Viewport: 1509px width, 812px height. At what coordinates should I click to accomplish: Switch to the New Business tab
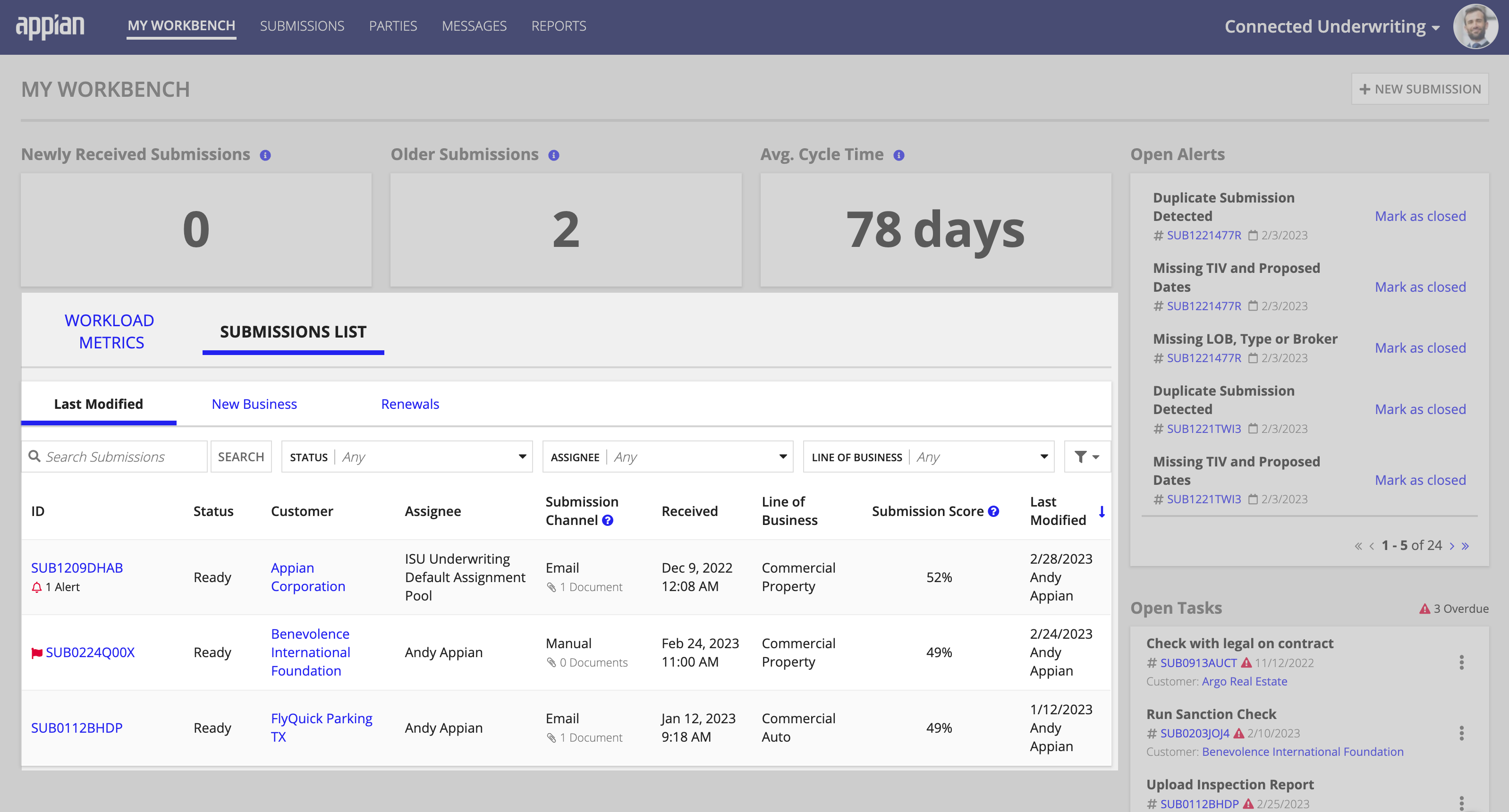[x=254, y=404]
